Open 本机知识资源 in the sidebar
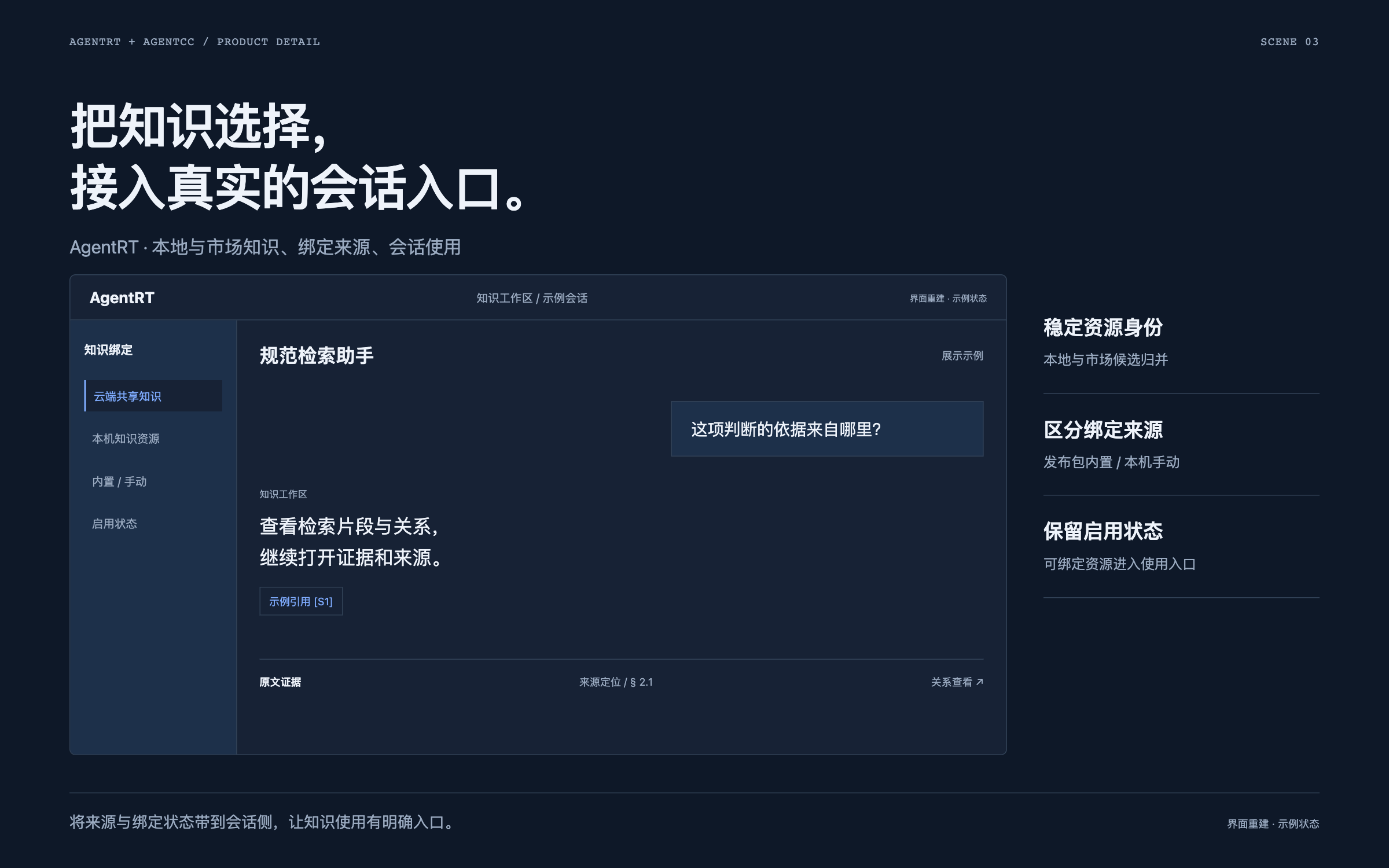Image resolution: width=1389 pixels, height=868 pixels. [126, 439]
